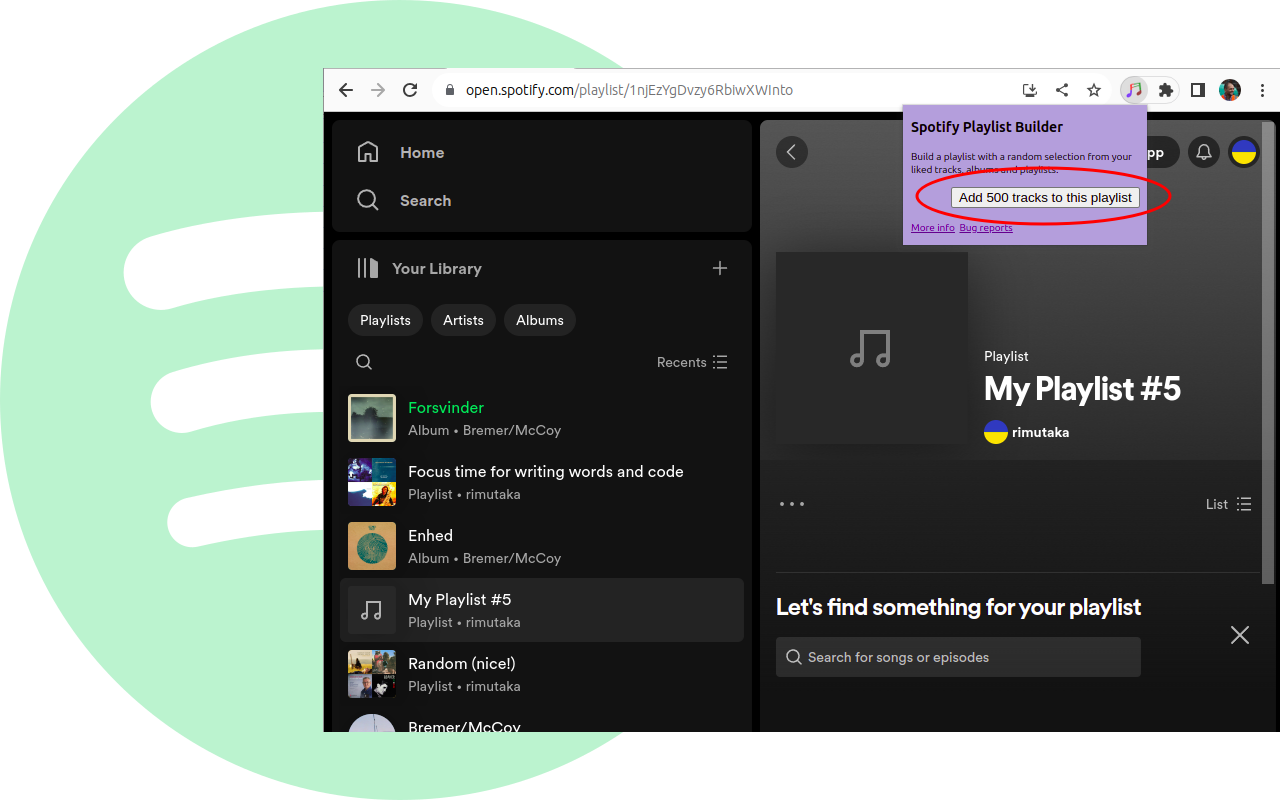Click Search for songs or episodes field

point(958,657)
